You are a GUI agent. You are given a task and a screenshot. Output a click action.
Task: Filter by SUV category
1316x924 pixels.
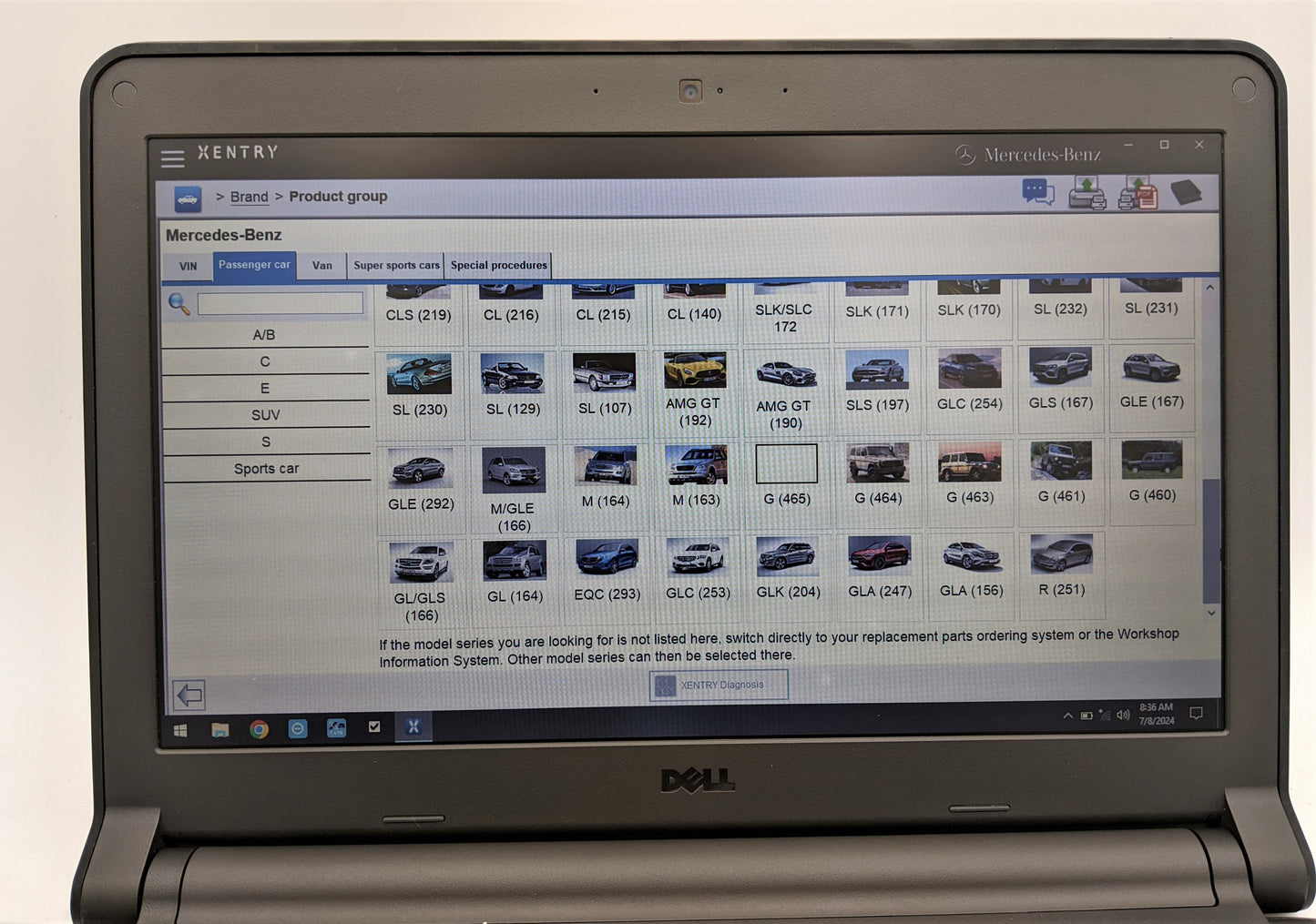tap(266, 415)
